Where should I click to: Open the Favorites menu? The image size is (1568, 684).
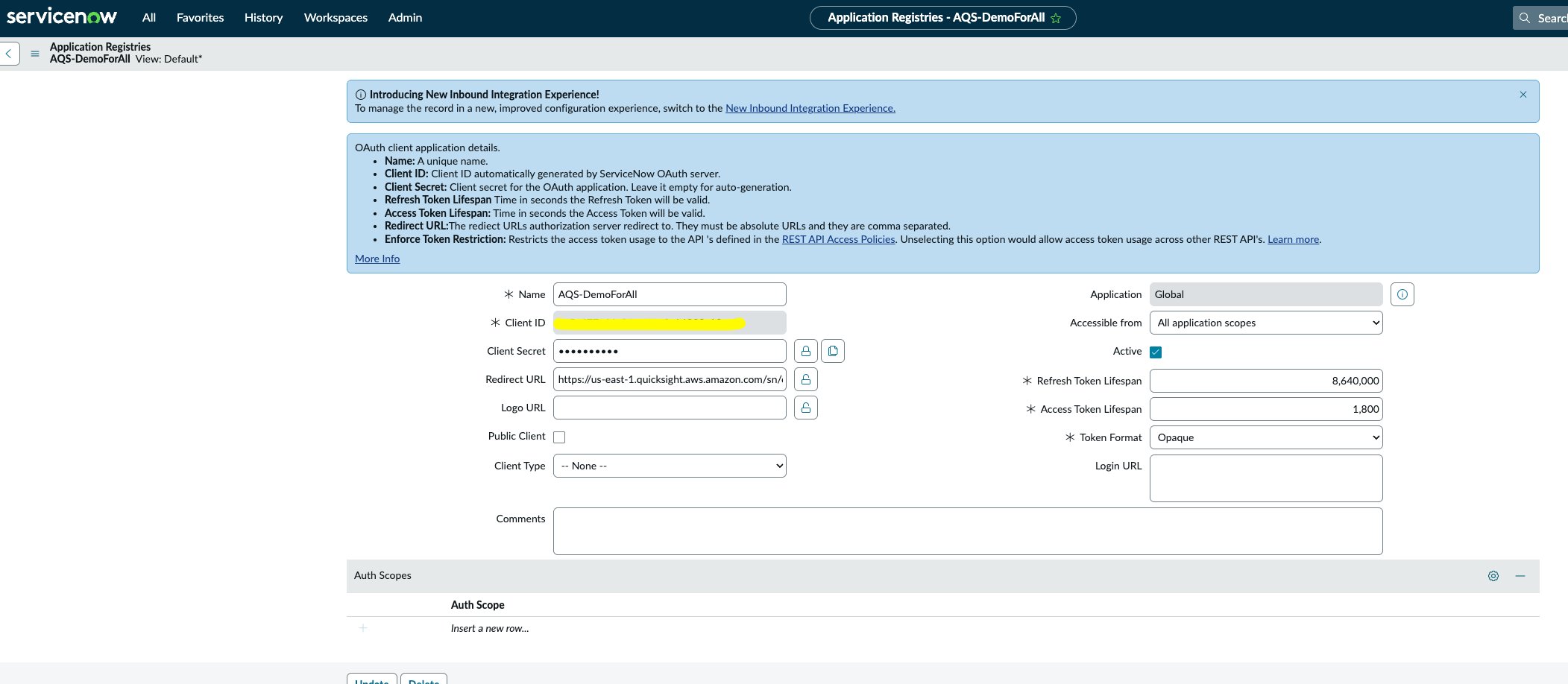pyautogui.click(x=199, y=17)
